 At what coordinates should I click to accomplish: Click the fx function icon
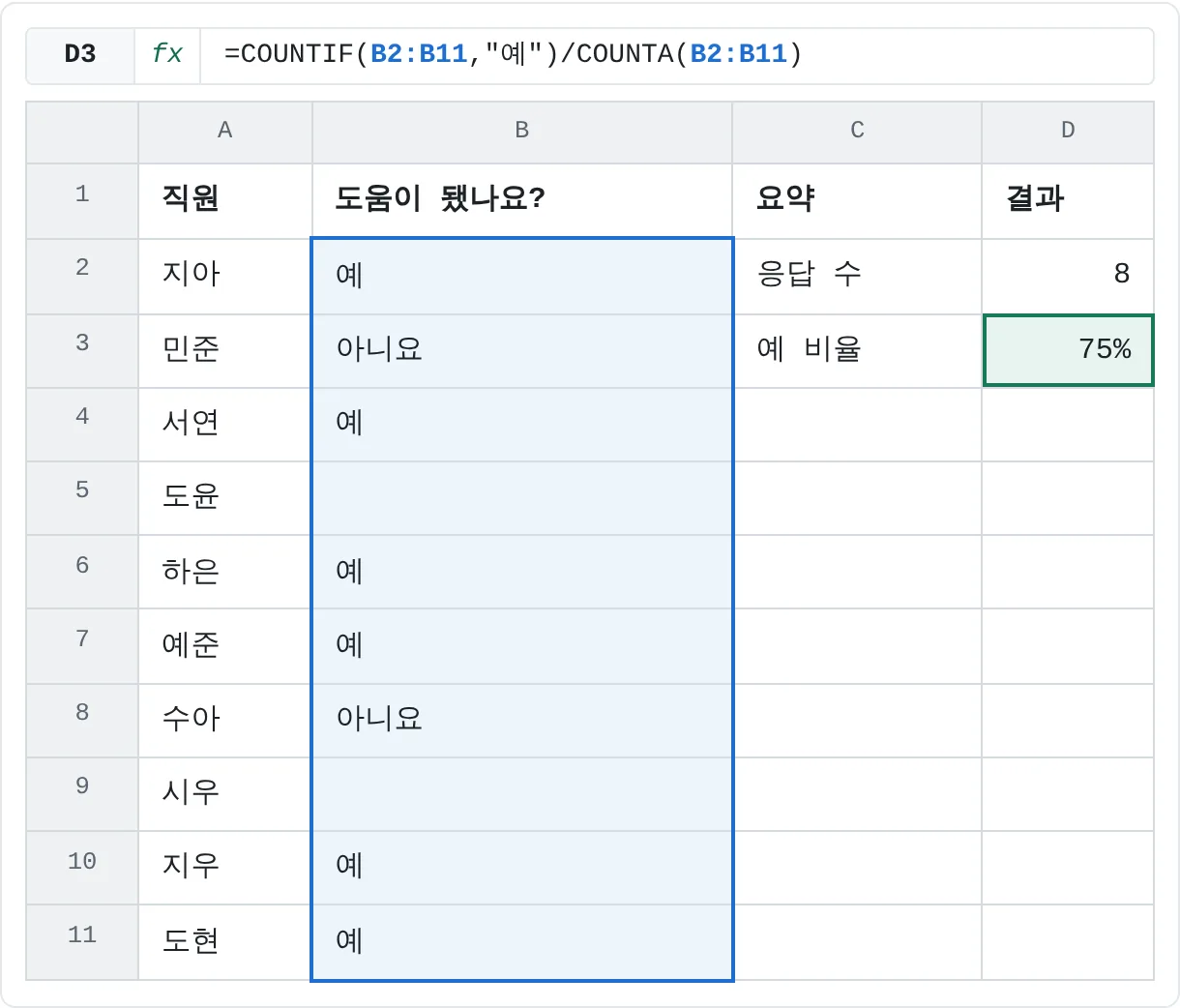[167, 54]
